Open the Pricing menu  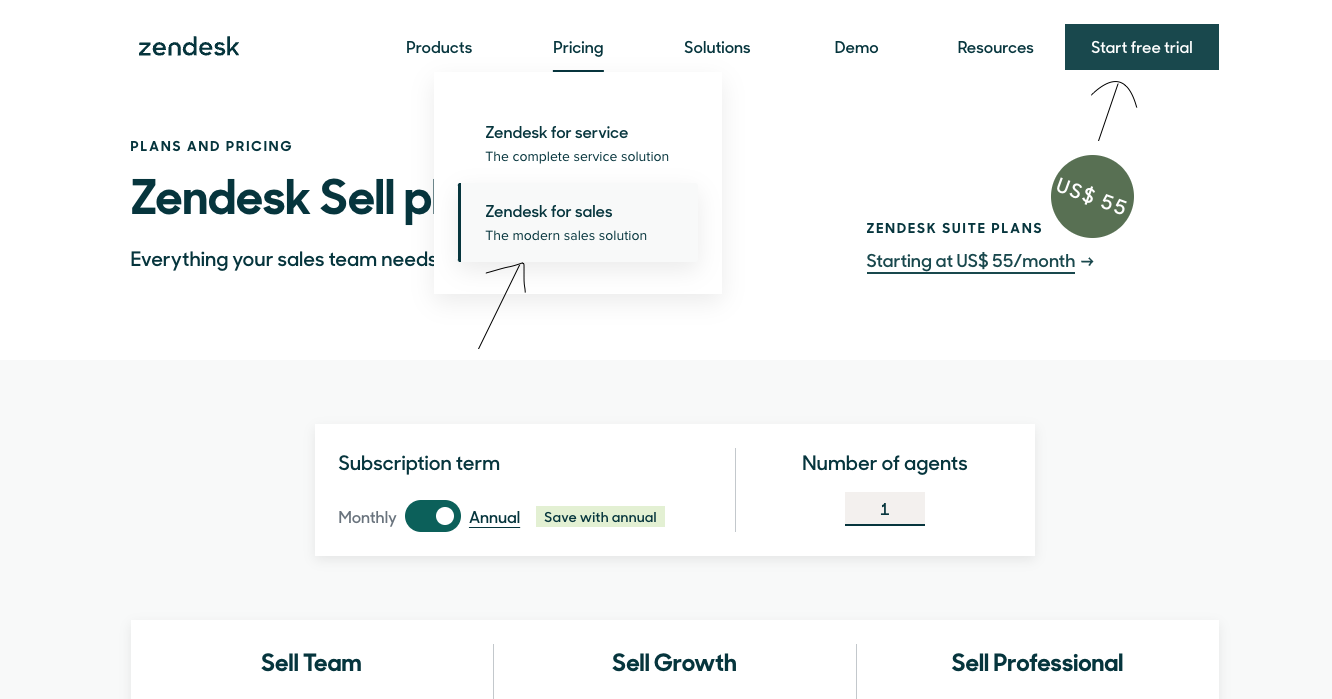point(578,47)
